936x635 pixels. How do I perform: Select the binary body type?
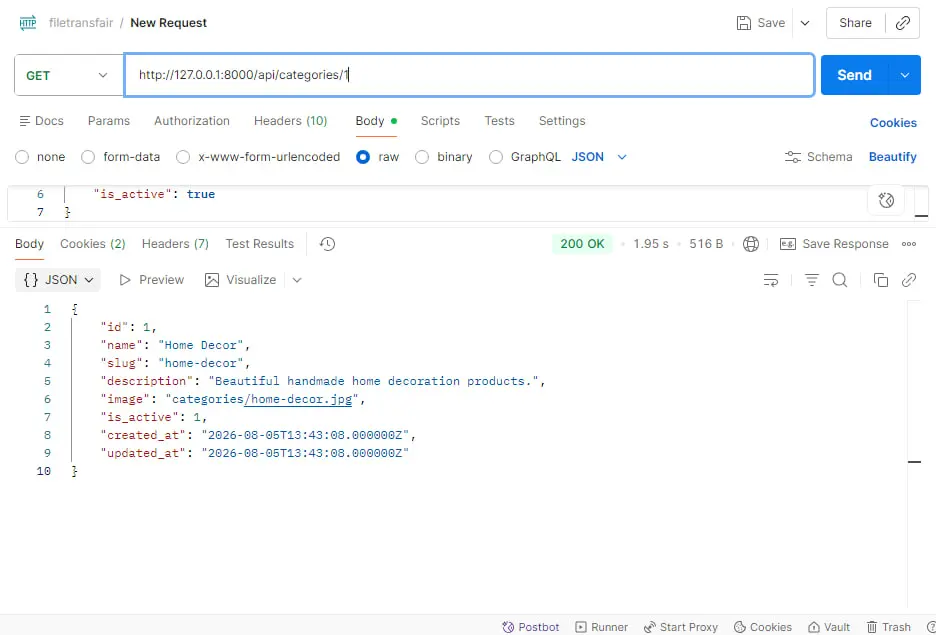point(422,157)
